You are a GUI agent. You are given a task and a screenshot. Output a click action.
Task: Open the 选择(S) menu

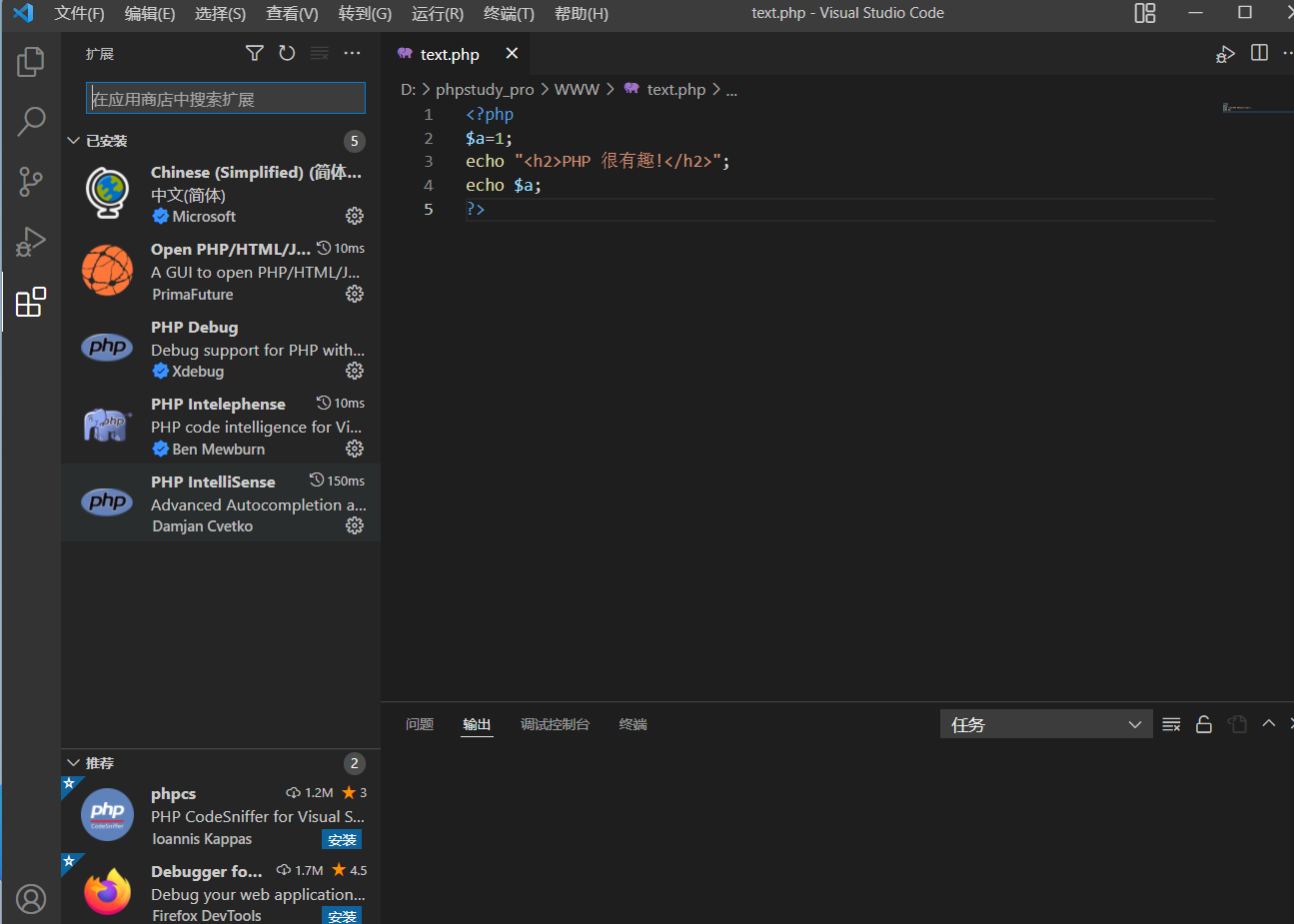220,13
